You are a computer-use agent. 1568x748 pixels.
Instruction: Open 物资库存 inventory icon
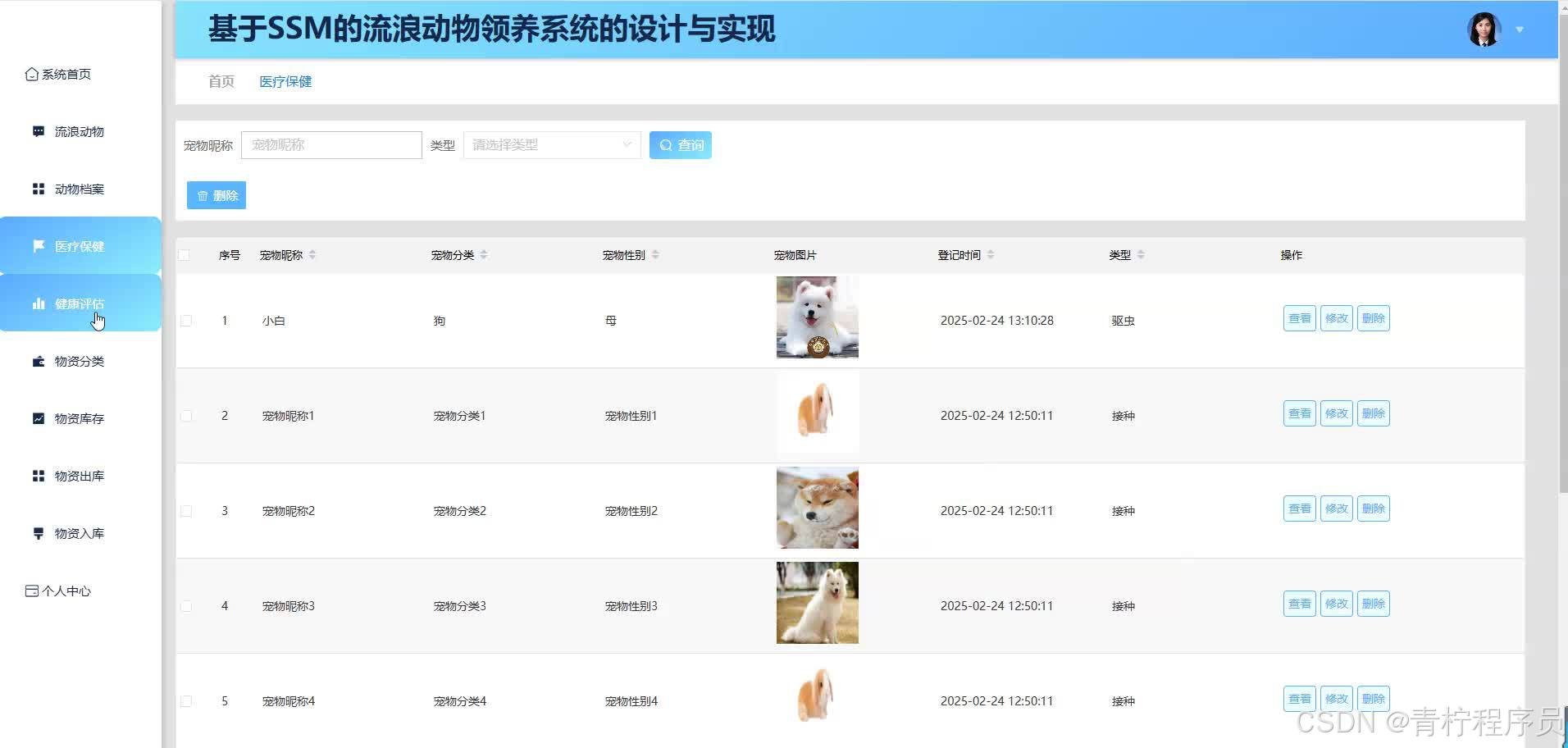(39, 418)
